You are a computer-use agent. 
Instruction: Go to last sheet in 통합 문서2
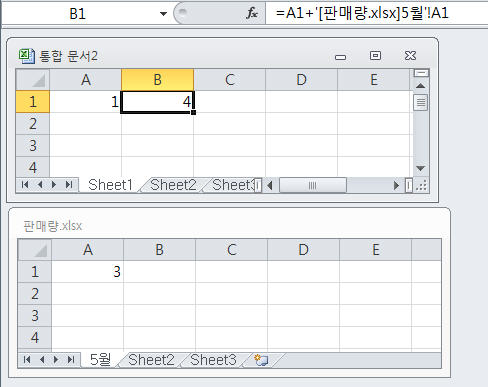pyautogui.click(x=69, y=185)
